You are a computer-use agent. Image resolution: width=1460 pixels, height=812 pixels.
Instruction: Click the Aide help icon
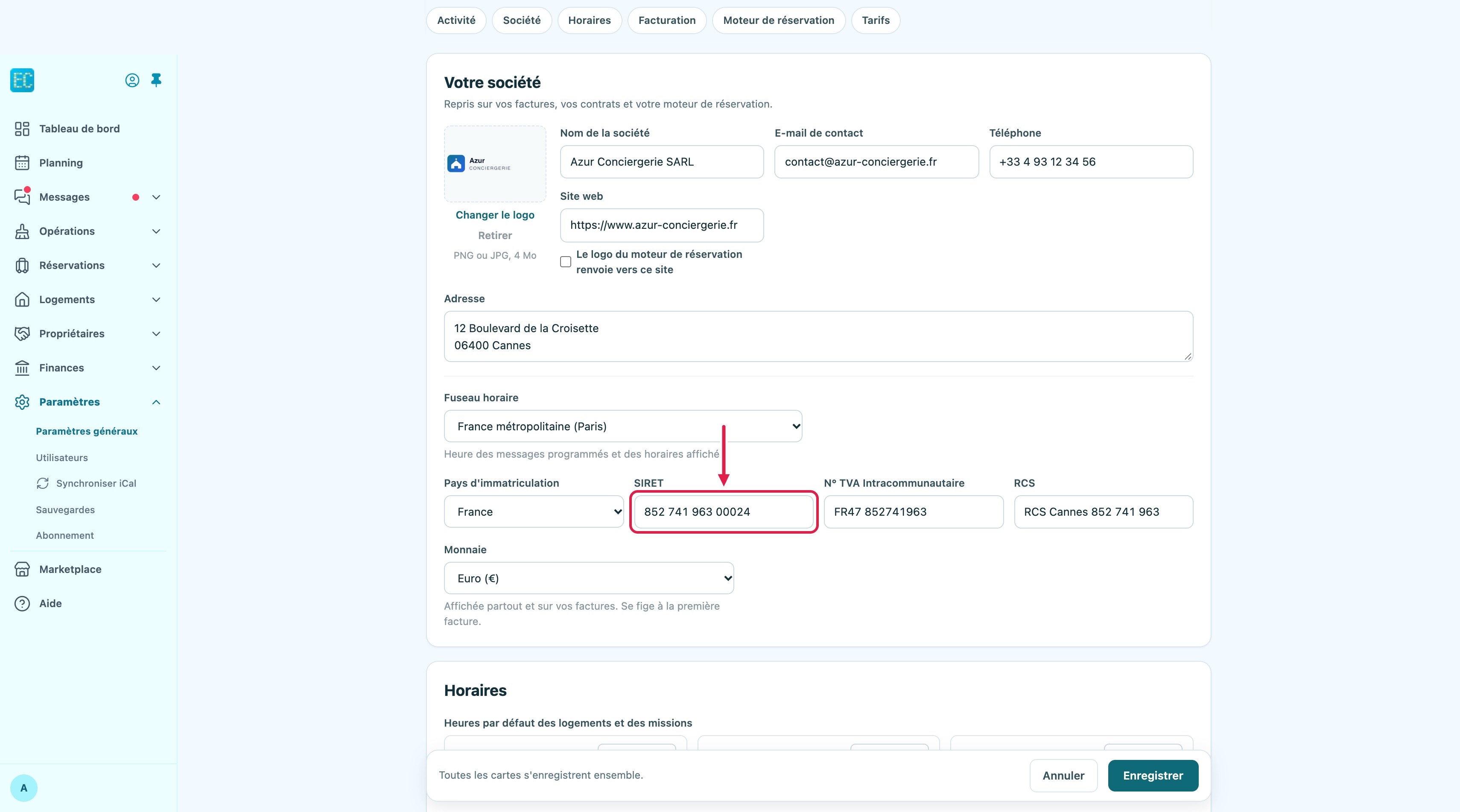[x=22, y=604]
